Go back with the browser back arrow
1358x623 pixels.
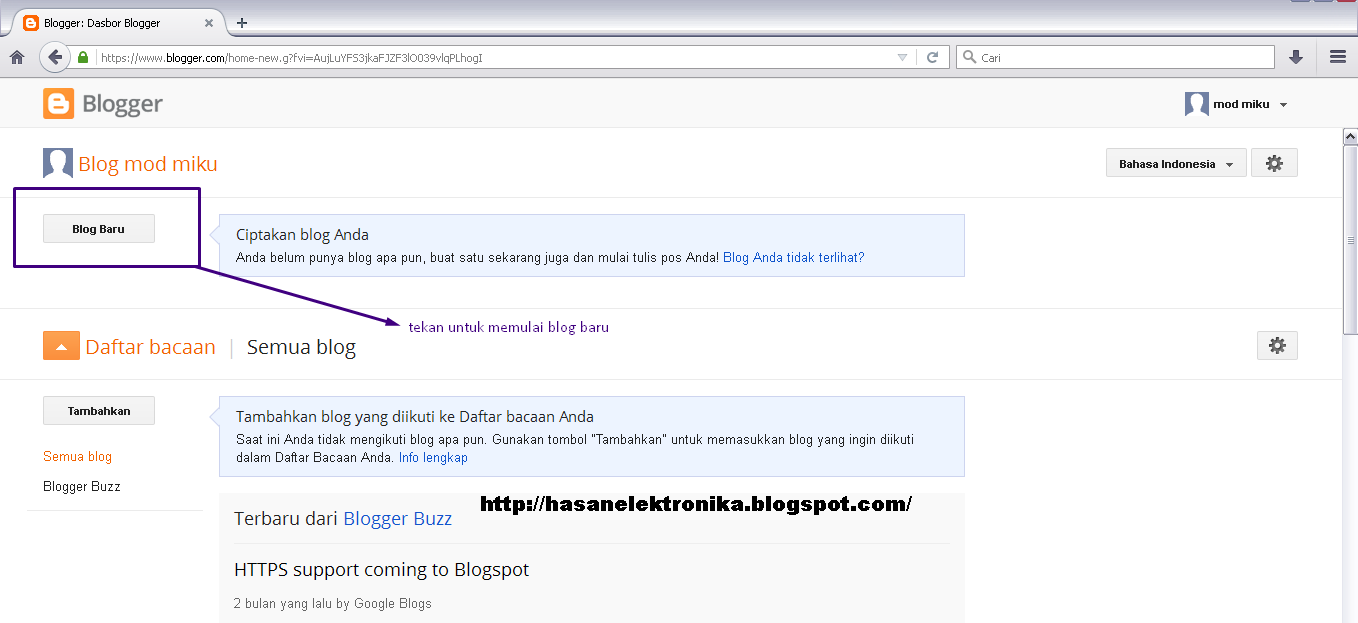tap(55, 57)
